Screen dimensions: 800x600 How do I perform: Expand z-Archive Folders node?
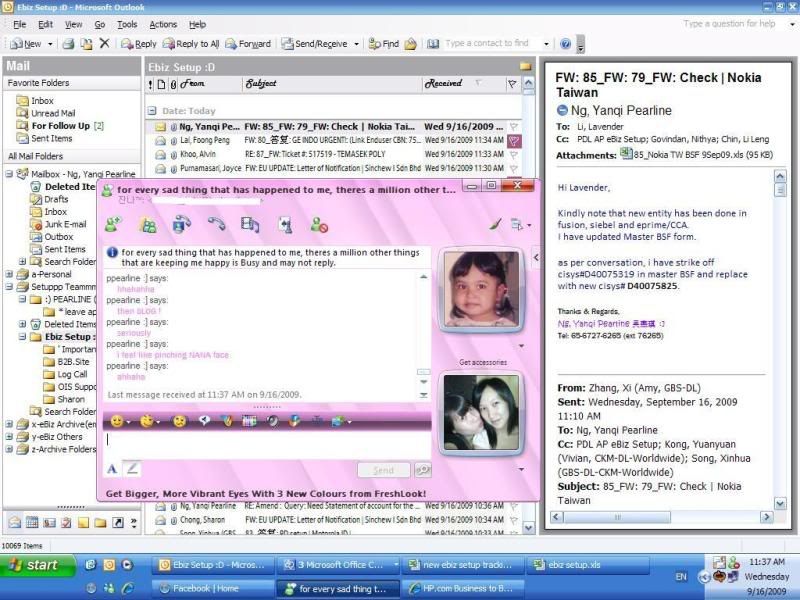[x=9, y=449]
